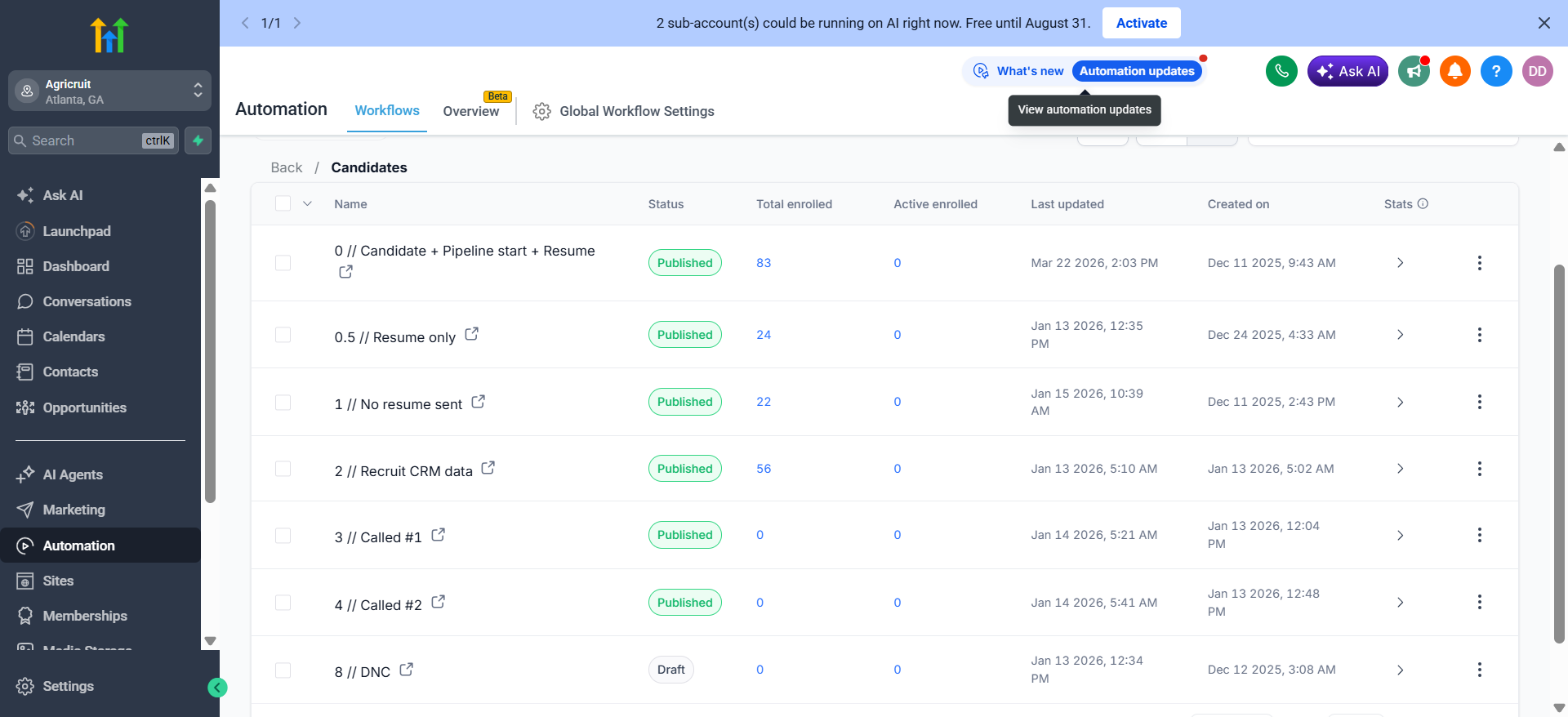Check the box for 1 // No resume sent

[x=283, y=402]
